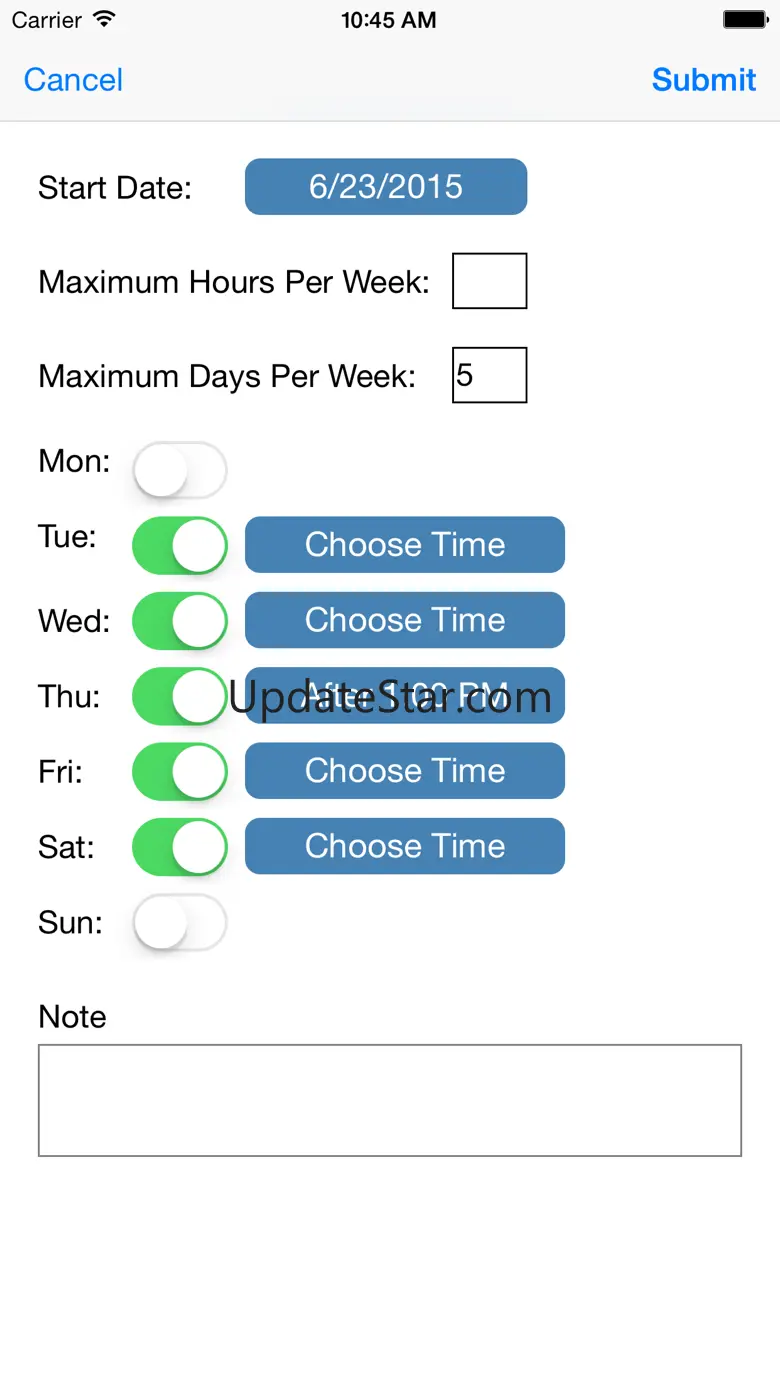The image size is (780, 1387).
Task: Disable the Wed availability toggle
Action: coord(180,620)
